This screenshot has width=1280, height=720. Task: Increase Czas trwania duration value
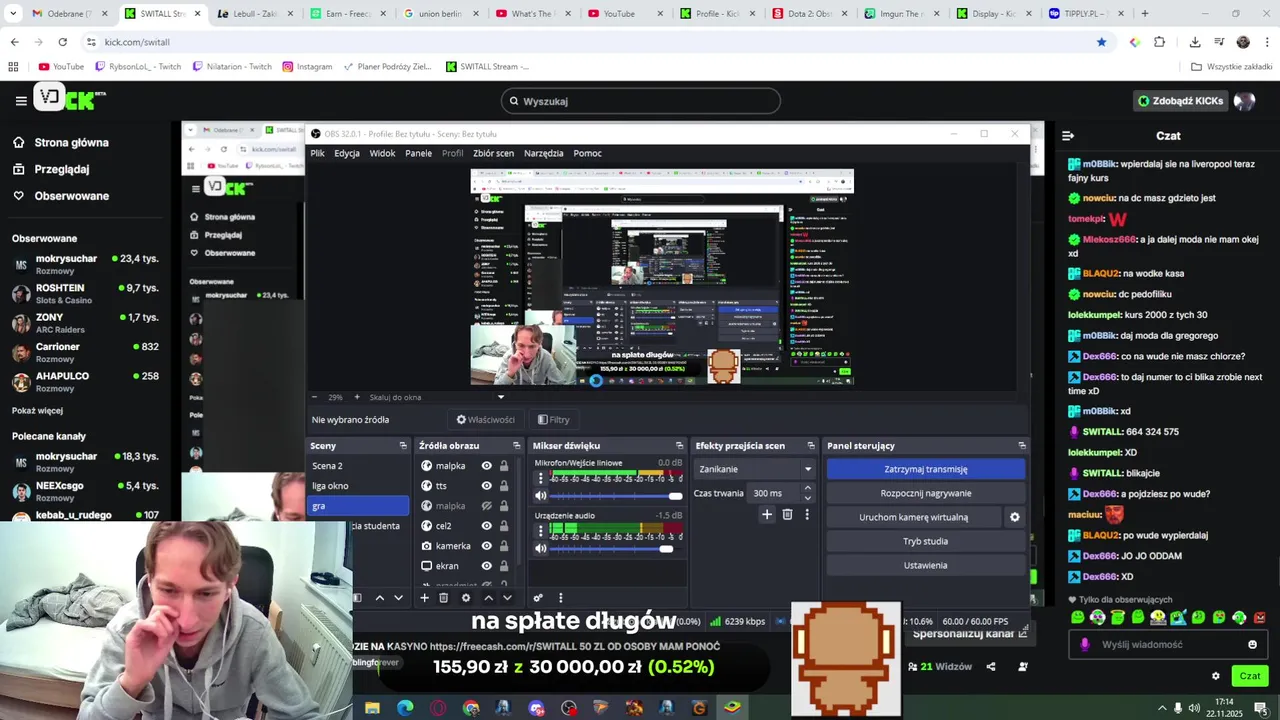tap(807, 488)
